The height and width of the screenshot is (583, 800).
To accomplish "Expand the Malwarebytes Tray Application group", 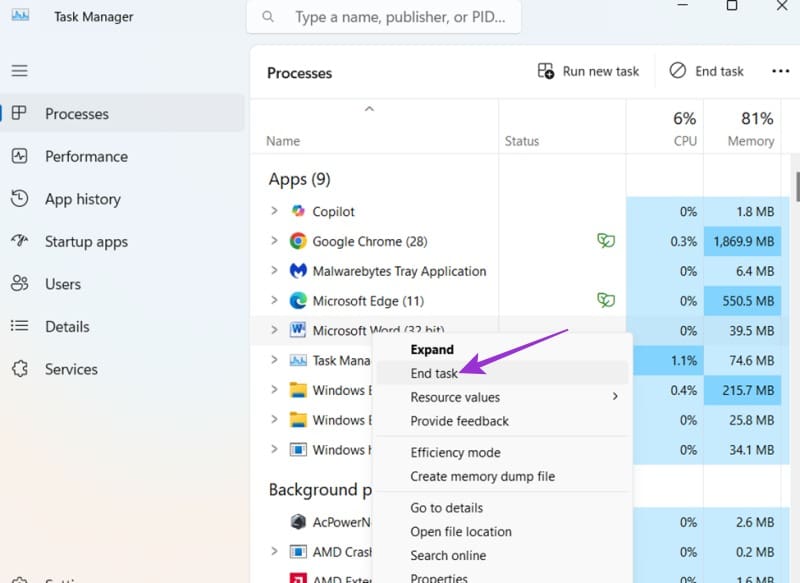I will [x=274, y=270].
